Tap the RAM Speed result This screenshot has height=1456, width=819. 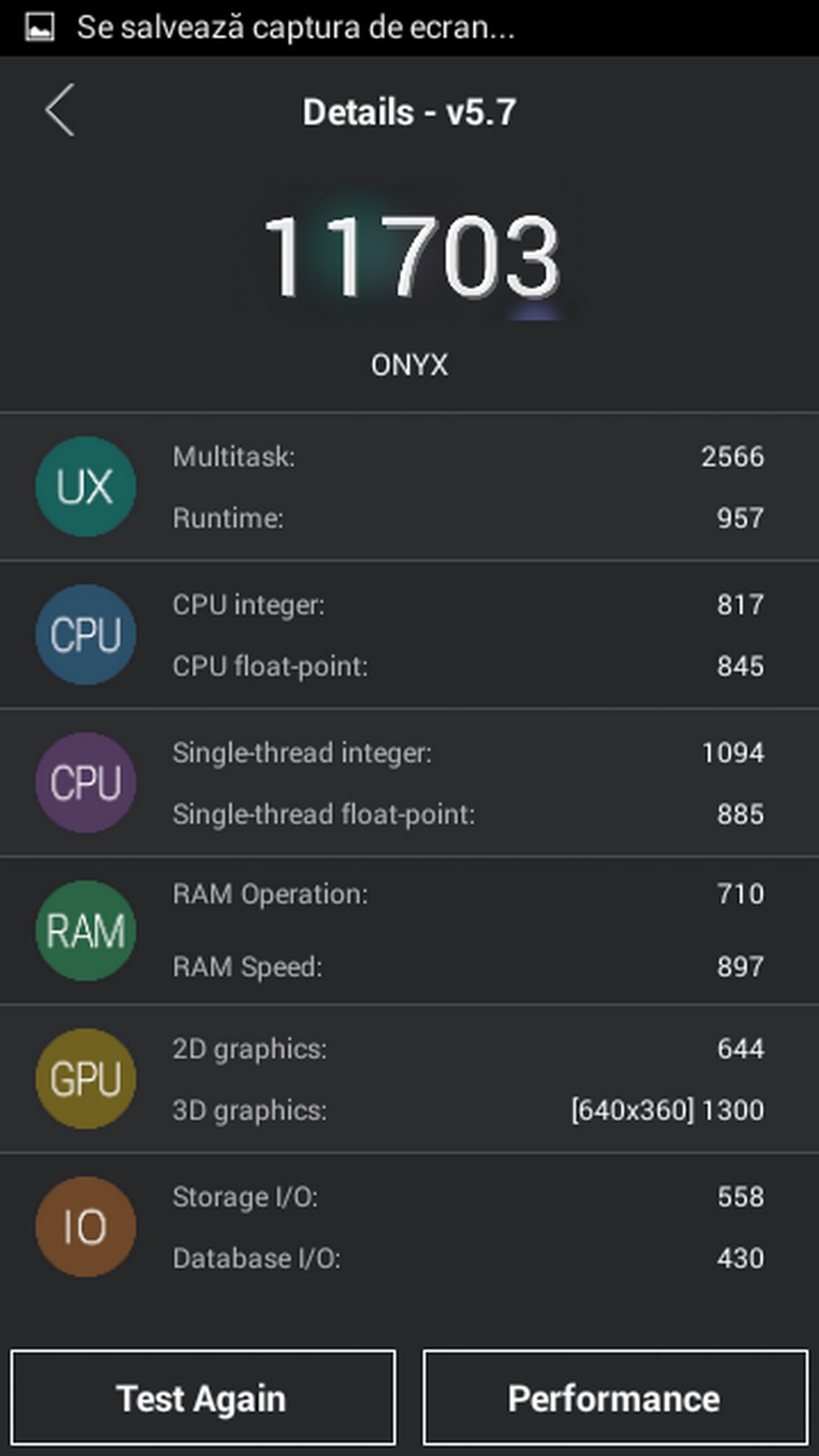[468, 967]
